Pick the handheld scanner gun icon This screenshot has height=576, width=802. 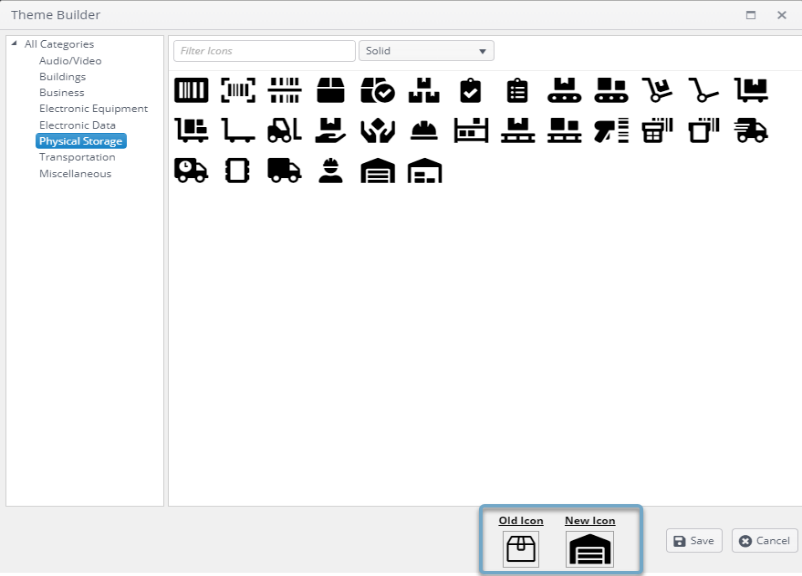tap(611, 130)
